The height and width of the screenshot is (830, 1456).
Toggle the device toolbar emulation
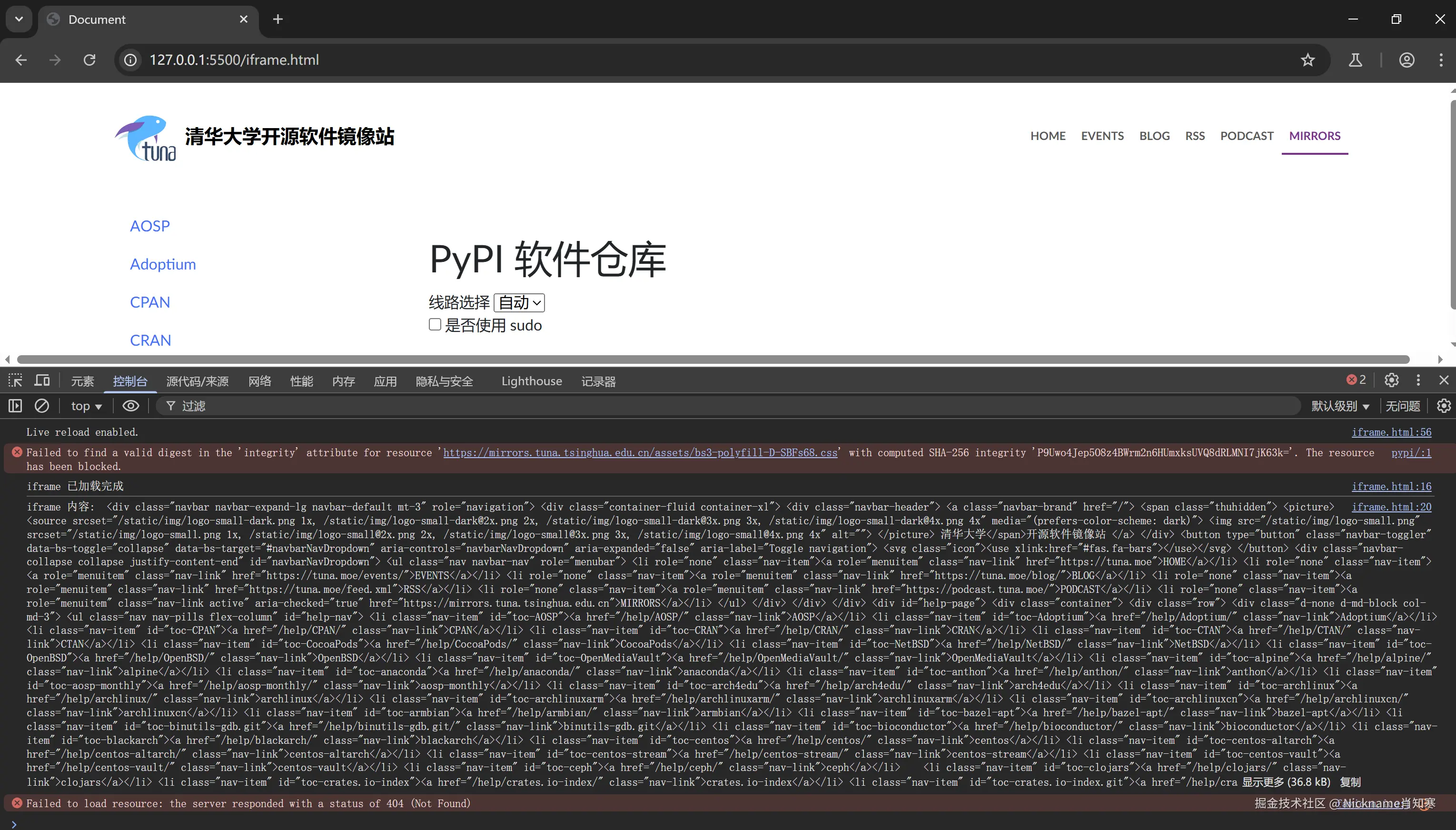[42, 380]
